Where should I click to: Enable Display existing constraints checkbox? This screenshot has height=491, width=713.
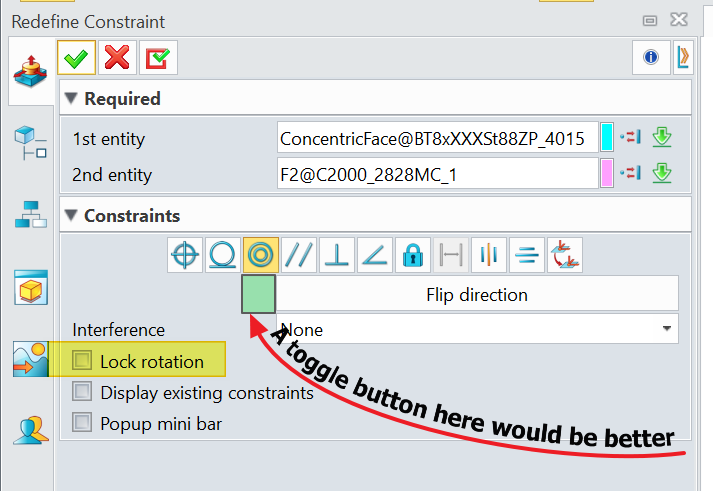point(82,391)
